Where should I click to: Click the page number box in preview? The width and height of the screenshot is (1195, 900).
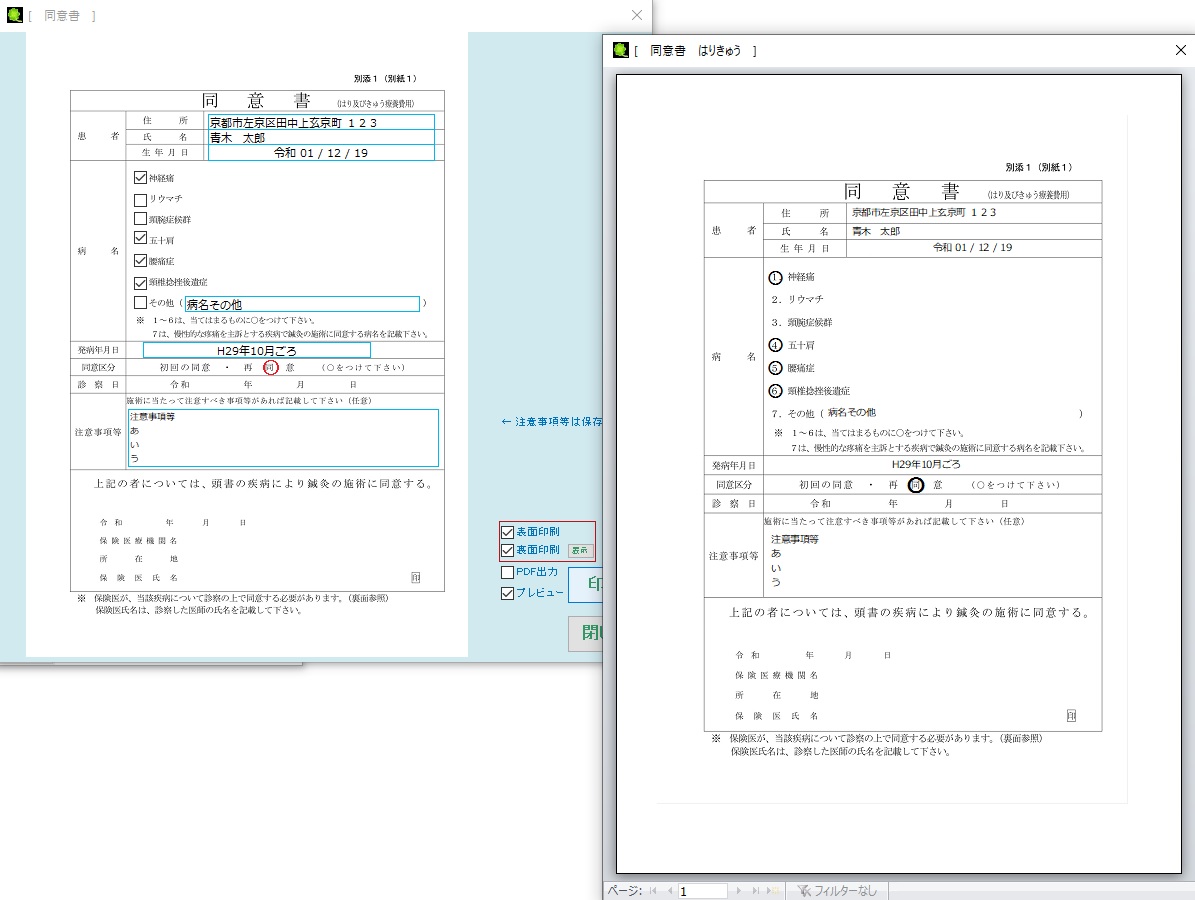pos(702,891)
